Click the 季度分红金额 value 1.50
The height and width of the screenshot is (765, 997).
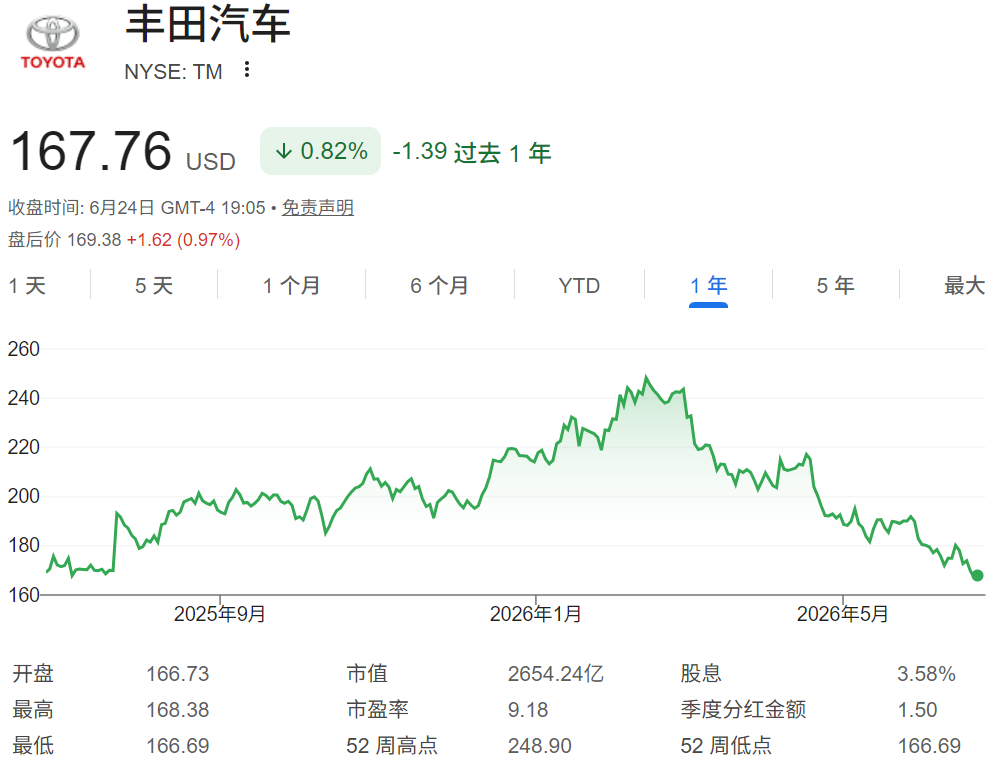pos(918,710)
